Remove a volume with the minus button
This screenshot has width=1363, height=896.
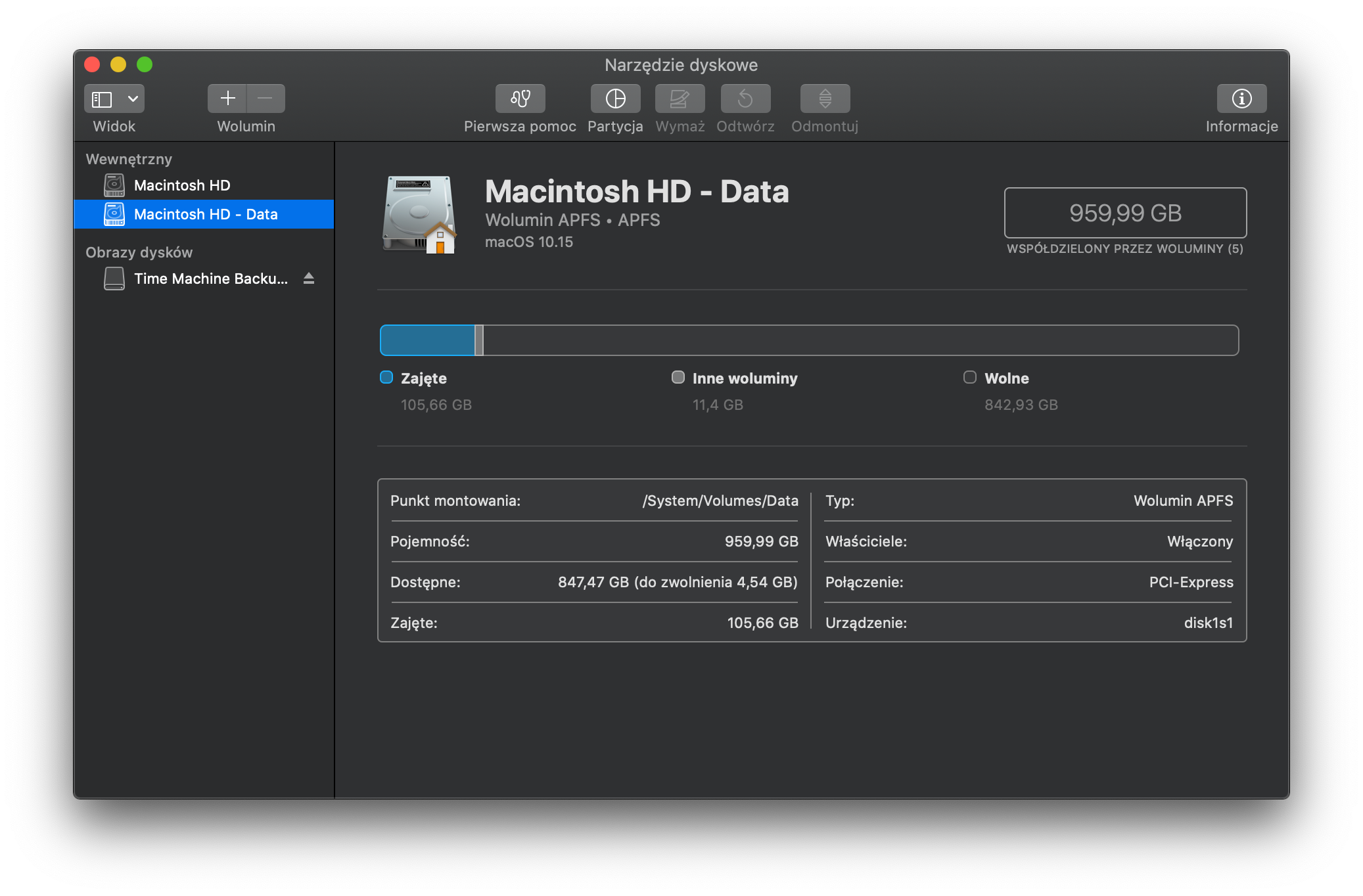pos(266,99)
